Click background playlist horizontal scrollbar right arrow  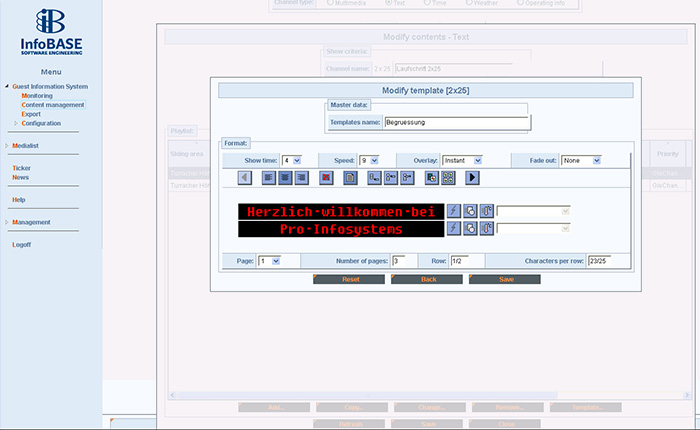(687, 395)
